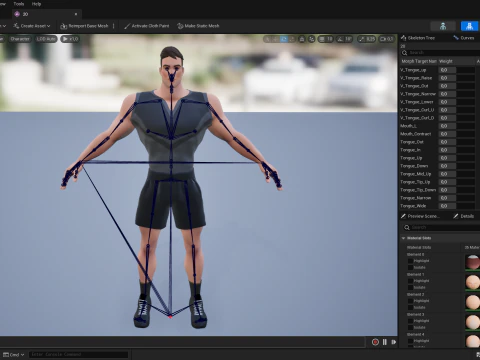Select V_Tongue_Narrow morph target
The height and width of the screenshot is (360, 480).
[418, 94]
